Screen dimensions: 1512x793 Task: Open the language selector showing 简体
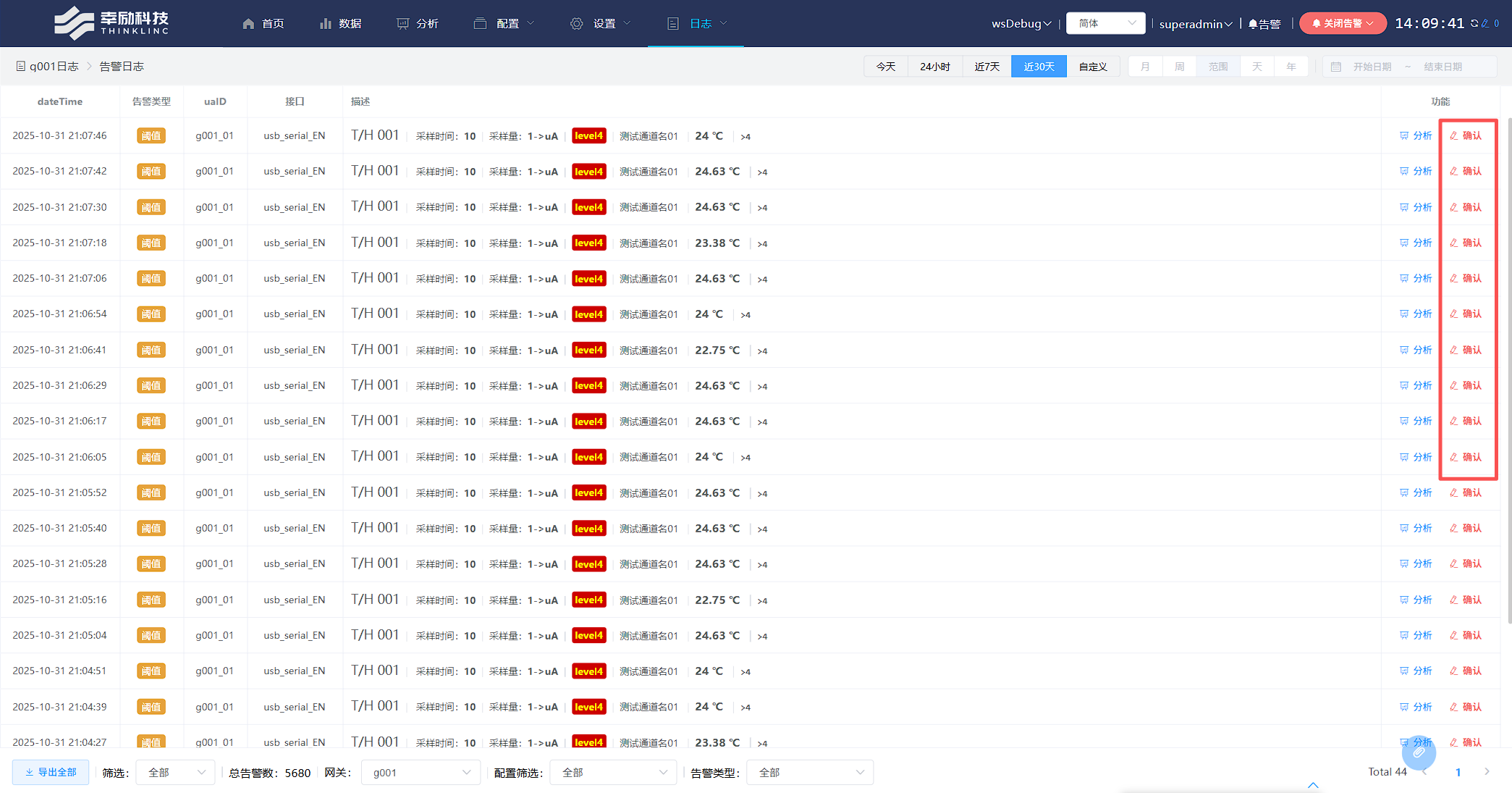(x=1105, y=22)
